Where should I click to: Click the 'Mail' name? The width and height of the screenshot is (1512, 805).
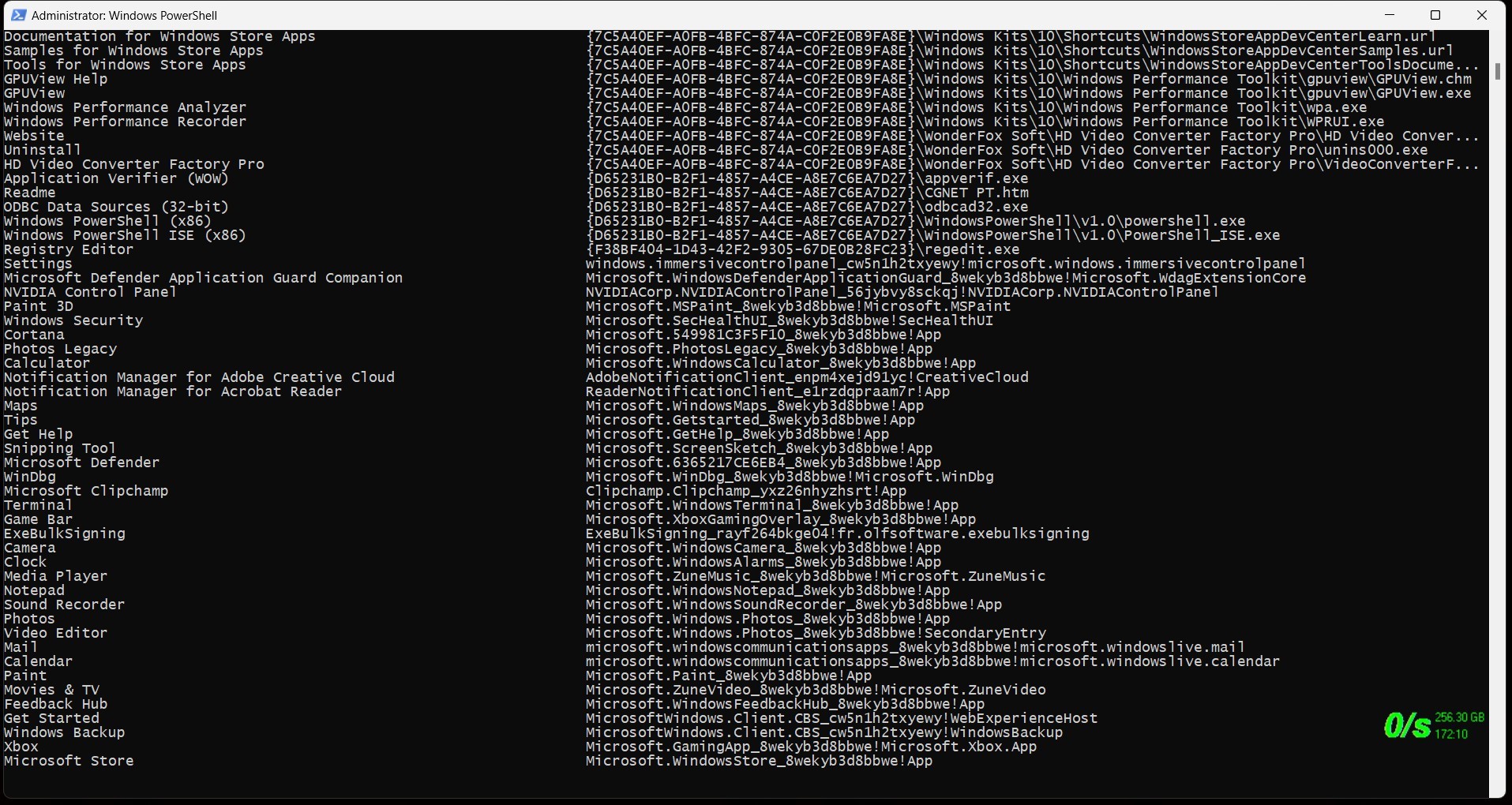(21, 647)
